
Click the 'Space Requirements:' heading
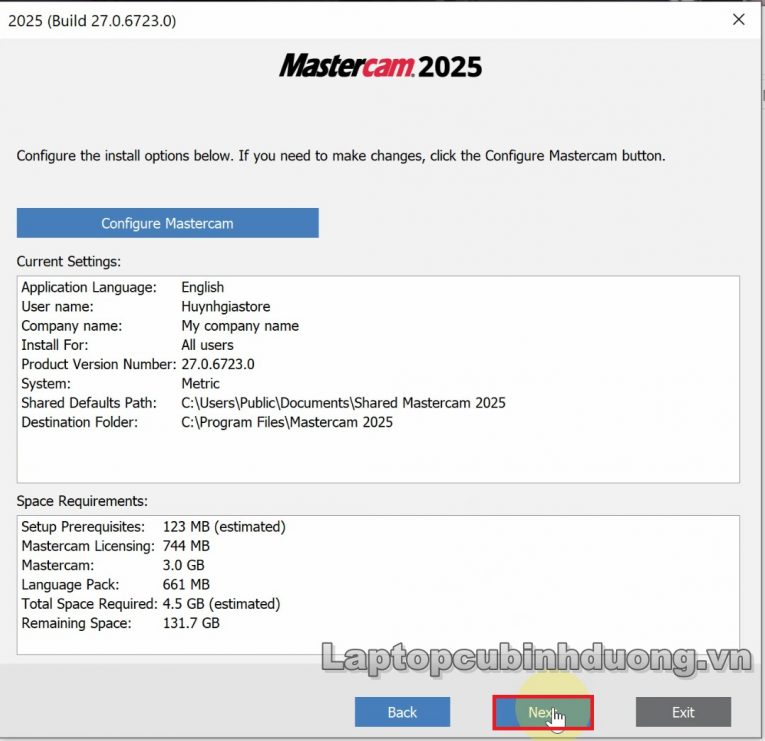tap(82, 501)
